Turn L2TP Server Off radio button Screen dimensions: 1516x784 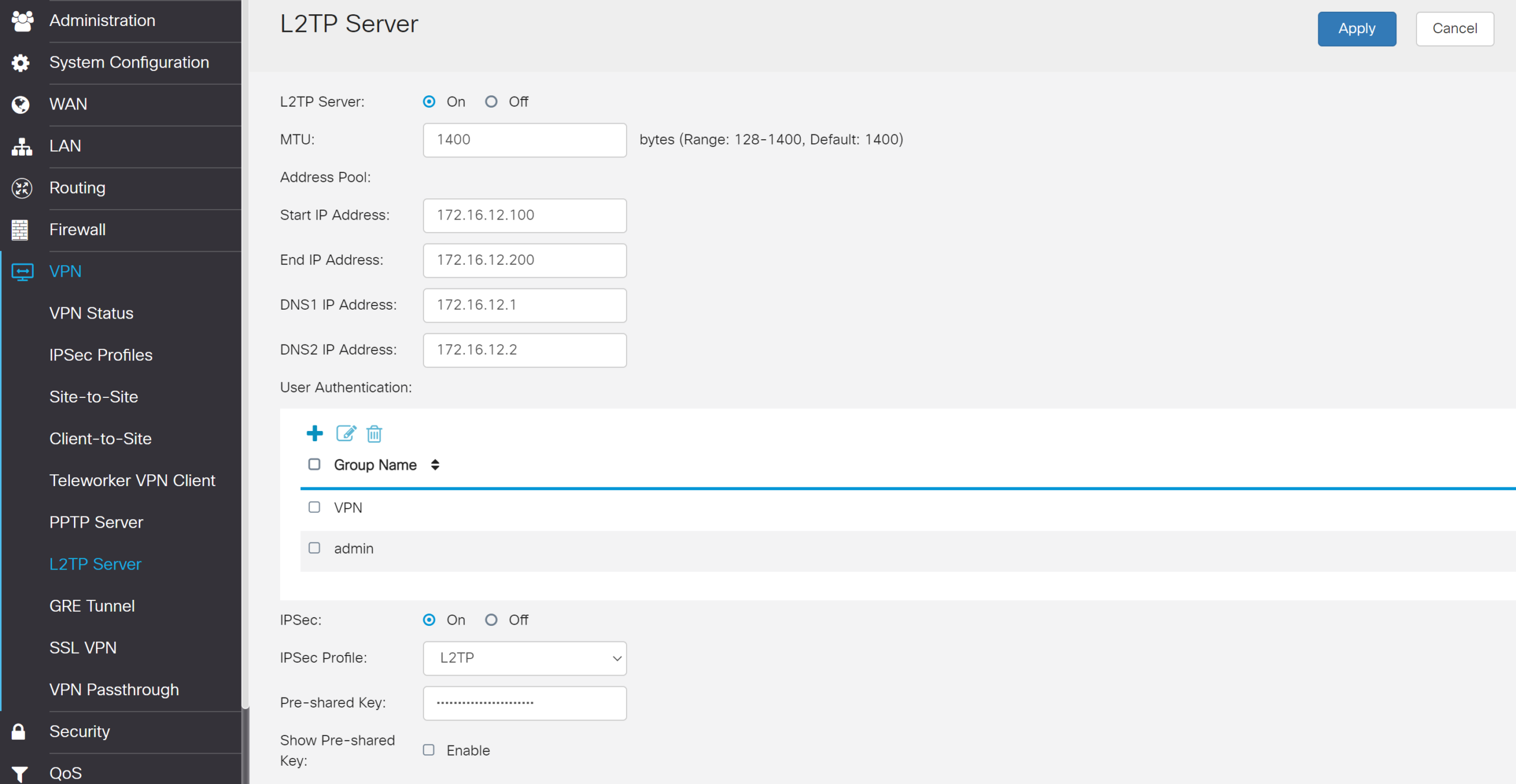click(491, 102)
